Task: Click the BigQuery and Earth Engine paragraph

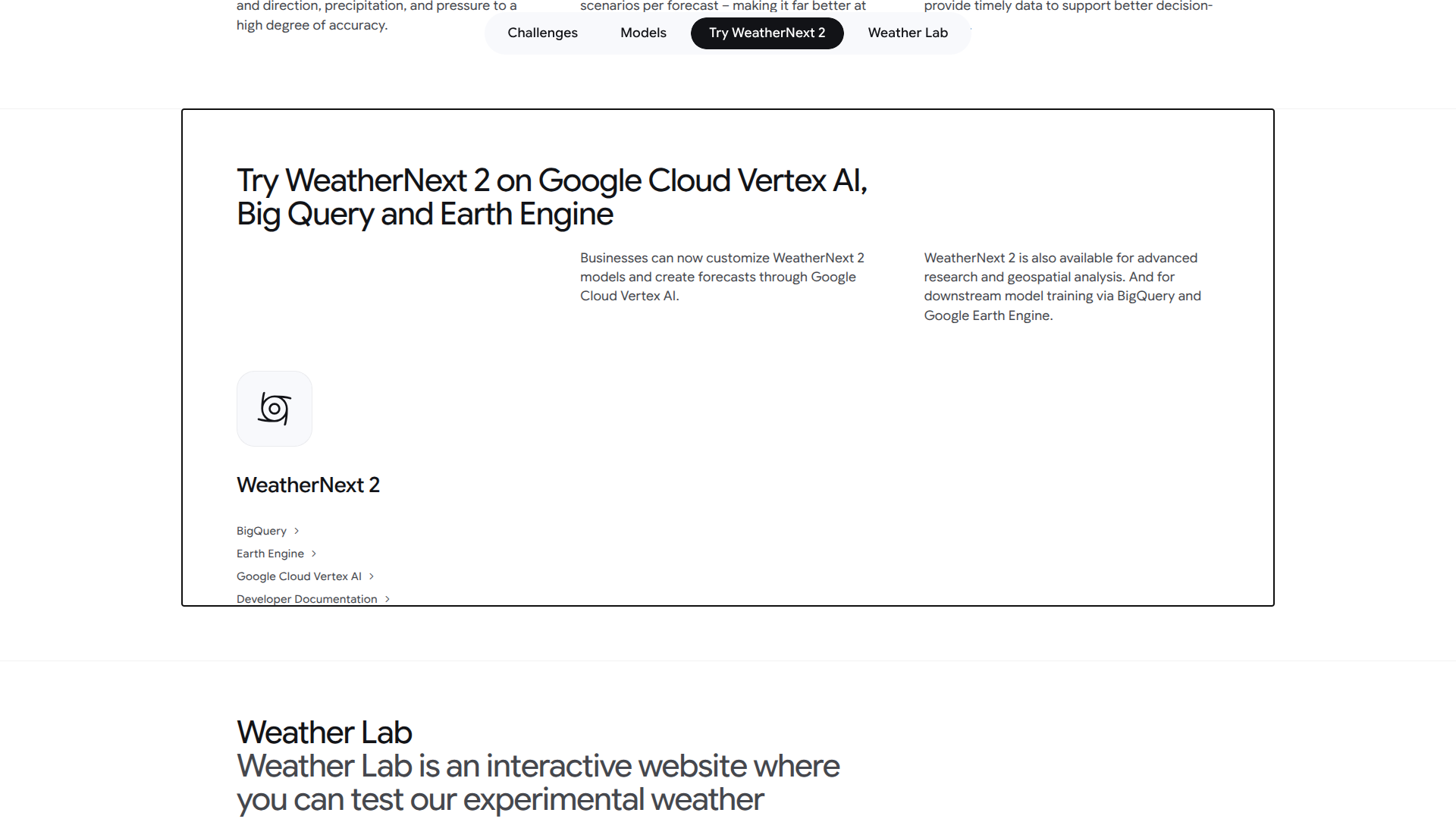Action: [1062, 286]
